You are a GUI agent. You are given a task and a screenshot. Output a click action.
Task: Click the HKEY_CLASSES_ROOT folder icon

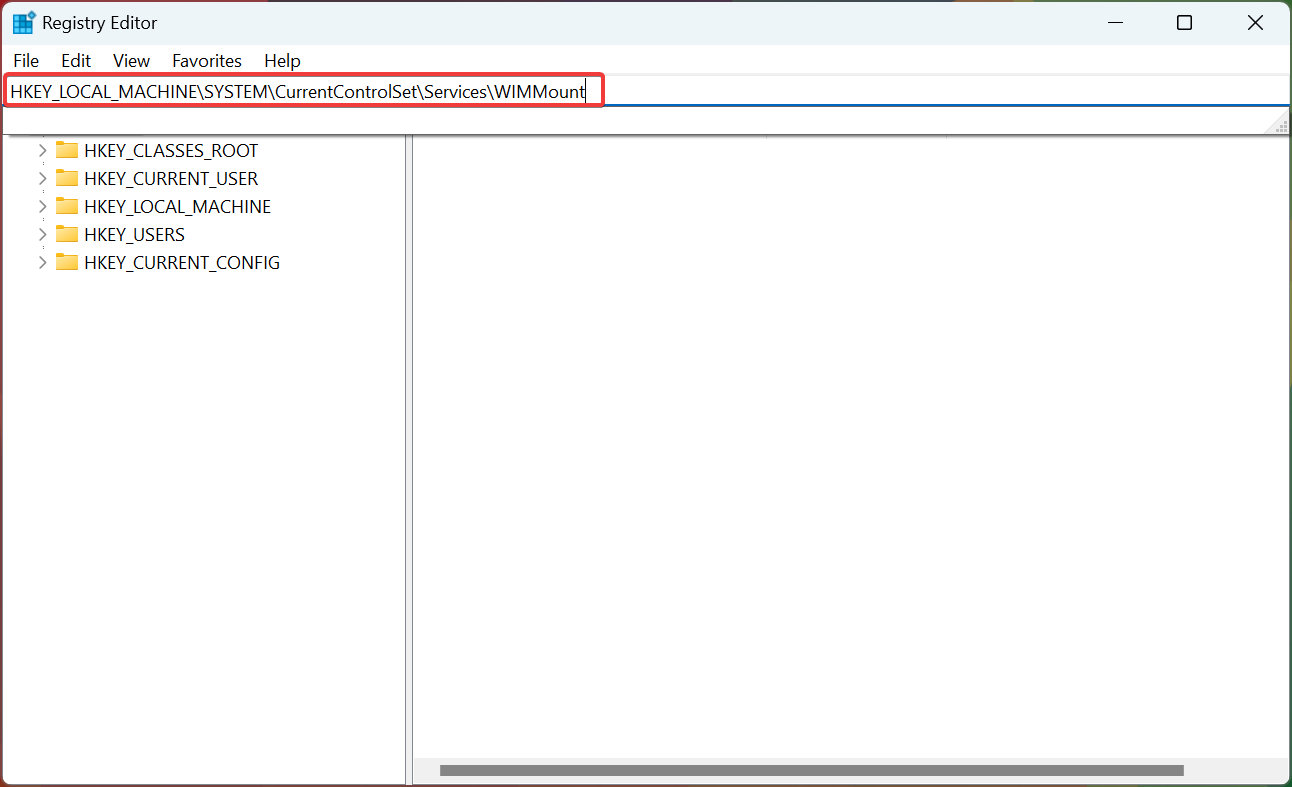click(67, 151)
